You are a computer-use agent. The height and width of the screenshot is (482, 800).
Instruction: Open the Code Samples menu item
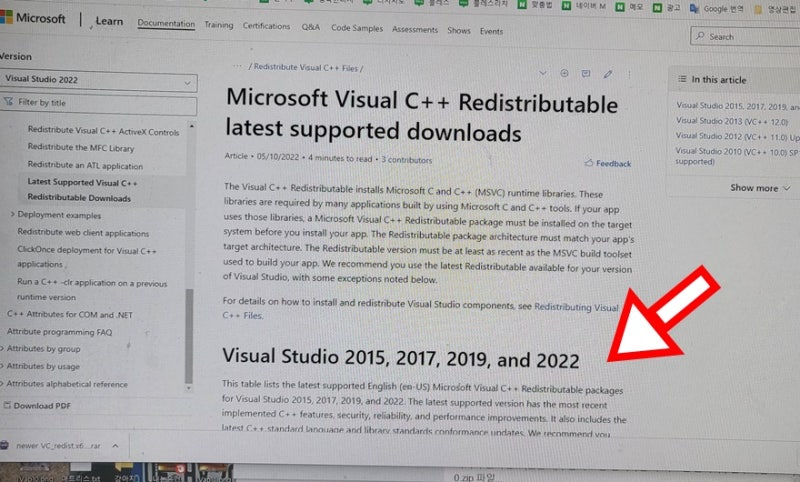click(x=357, y=29)
